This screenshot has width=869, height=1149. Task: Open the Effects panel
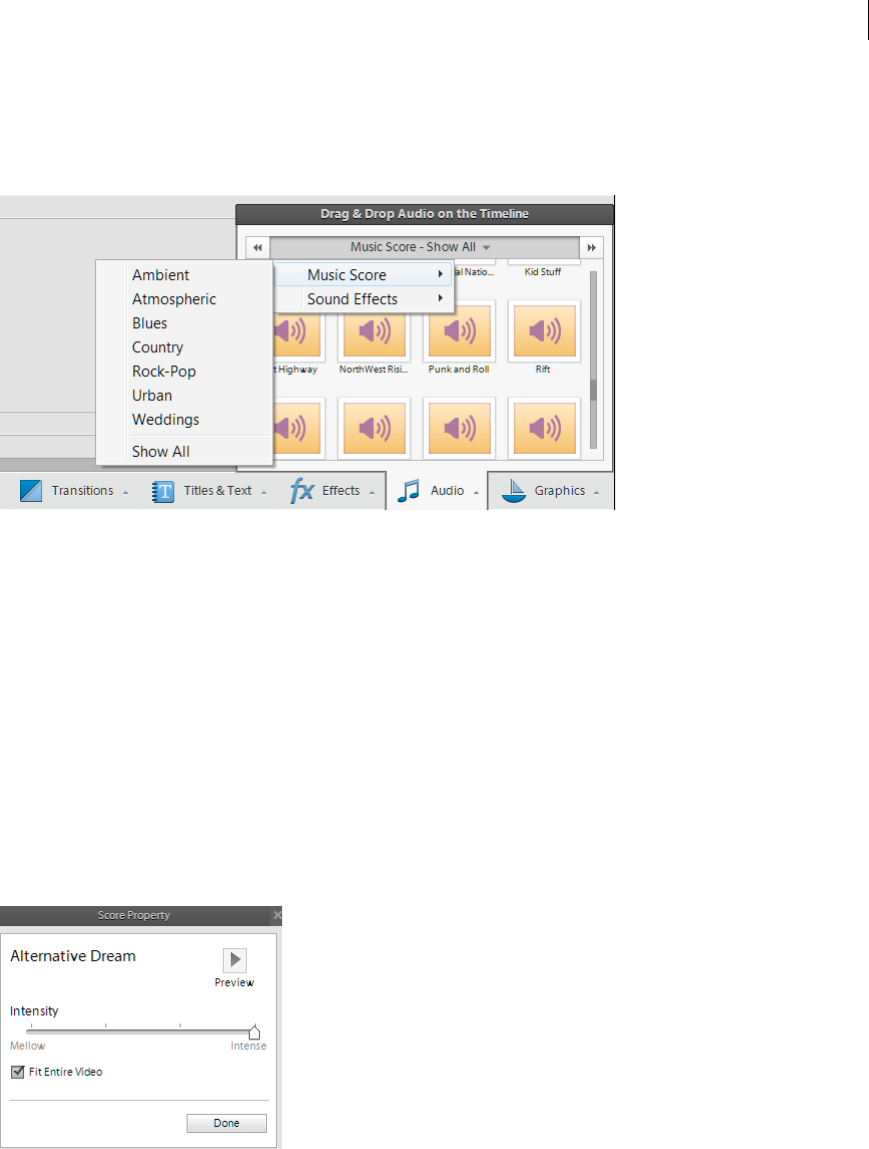pyautogui.click(x=333, y=491)
